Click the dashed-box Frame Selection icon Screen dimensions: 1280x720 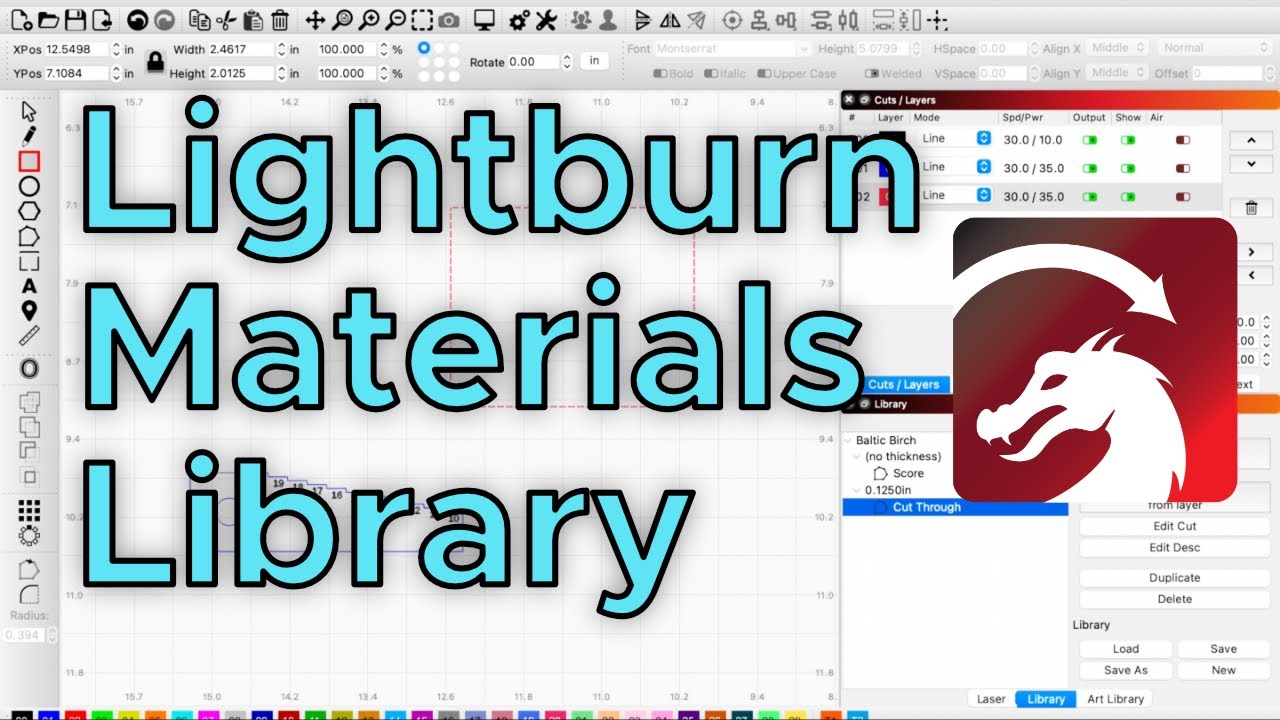click(x=423, y=19)
